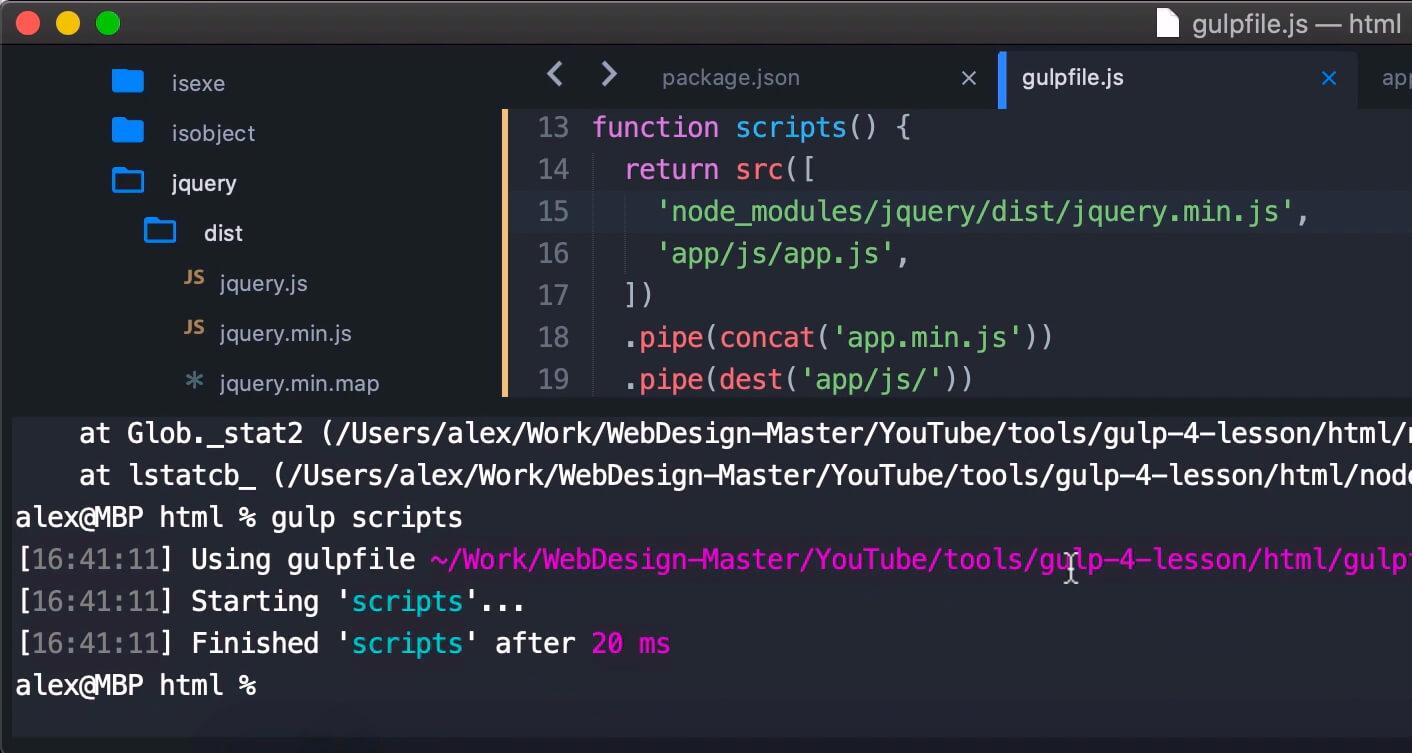The image size is (1412, 753).
Task: Click the 'concat' call on line 18
Action: pos(767,338)
